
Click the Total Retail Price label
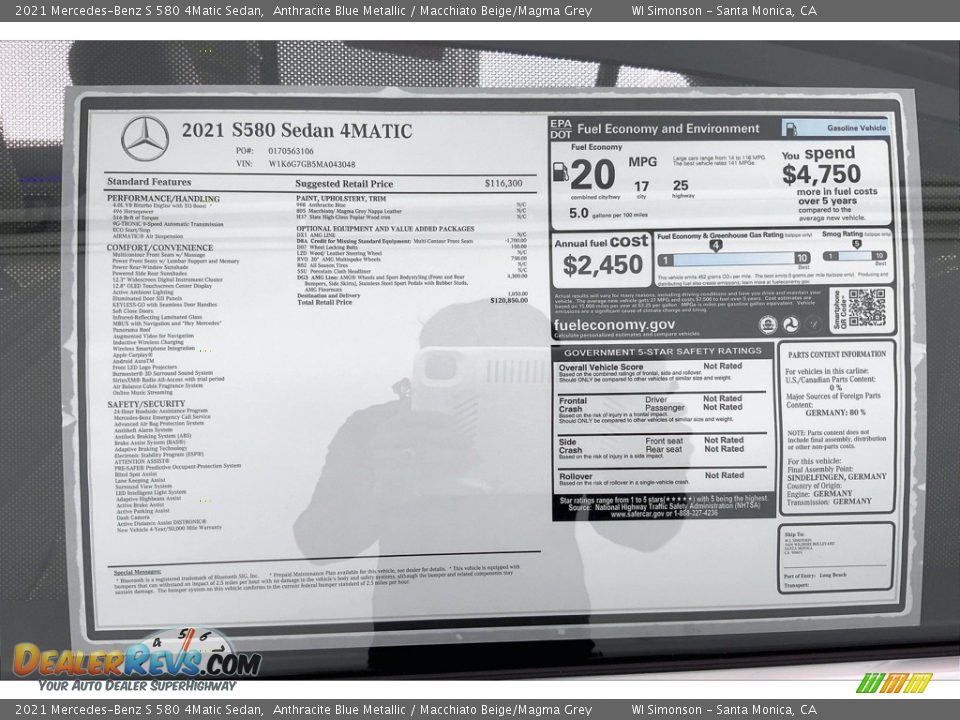[x=324, y=302]
